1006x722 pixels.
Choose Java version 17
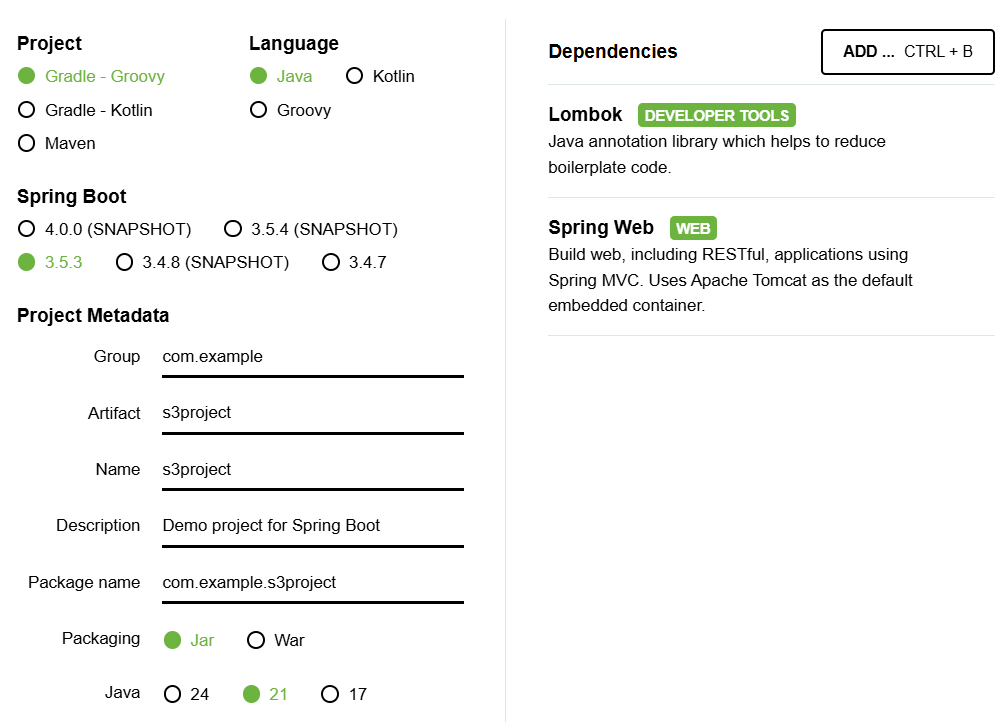click(x=331, y=694)
